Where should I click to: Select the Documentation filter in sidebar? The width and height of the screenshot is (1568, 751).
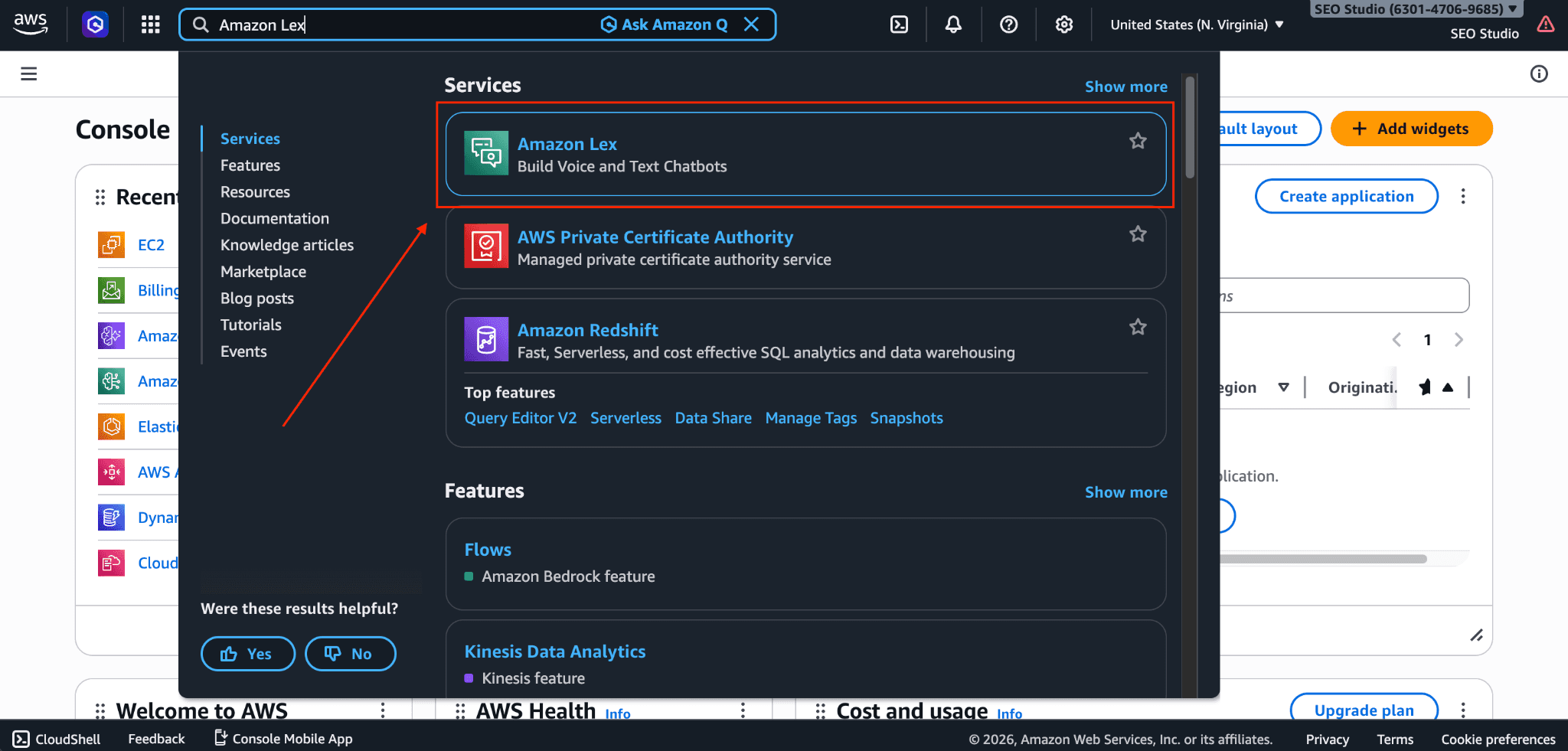coord(275,218)
